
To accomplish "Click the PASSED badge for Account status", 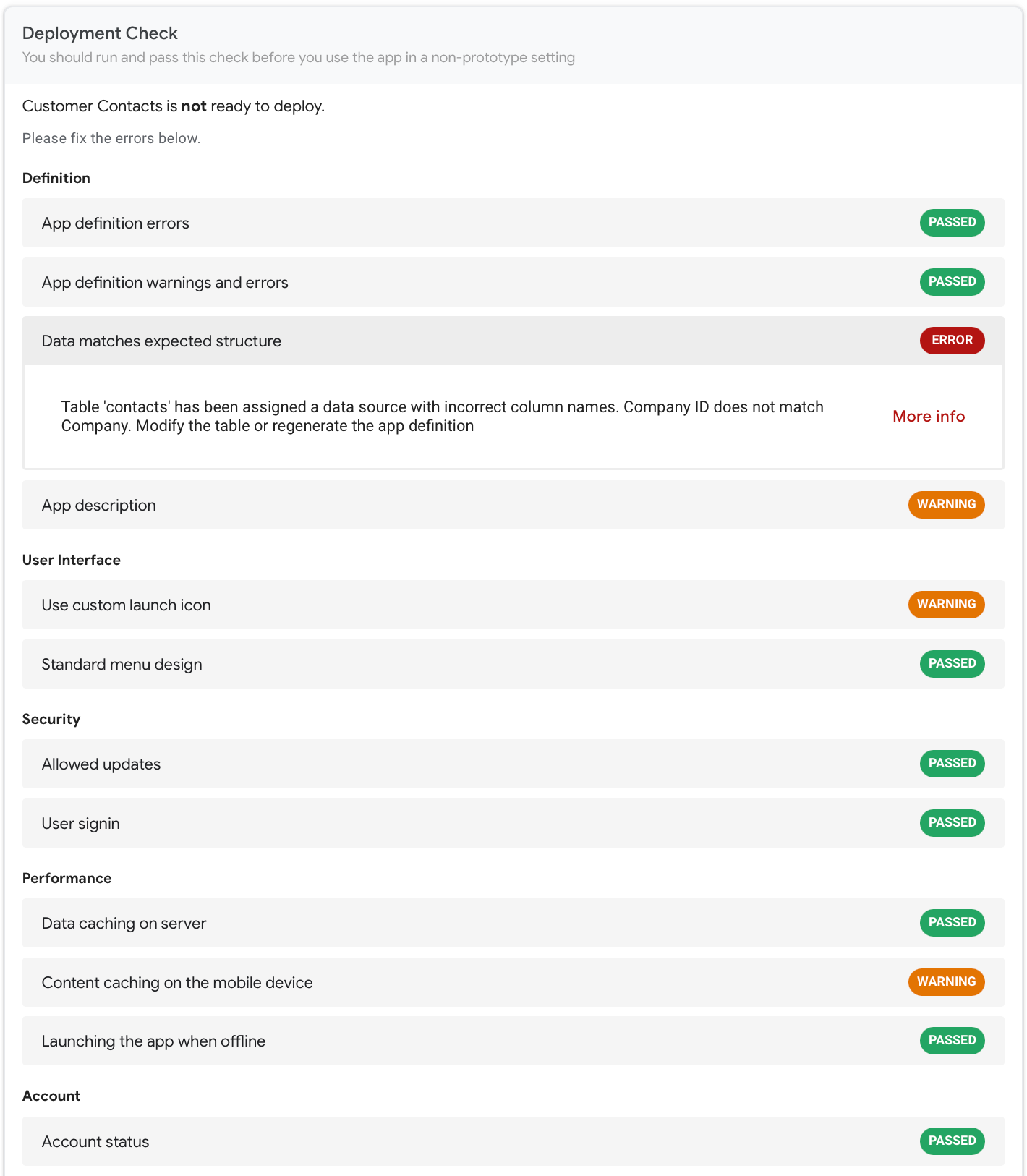I will (x=952, y=1141).
